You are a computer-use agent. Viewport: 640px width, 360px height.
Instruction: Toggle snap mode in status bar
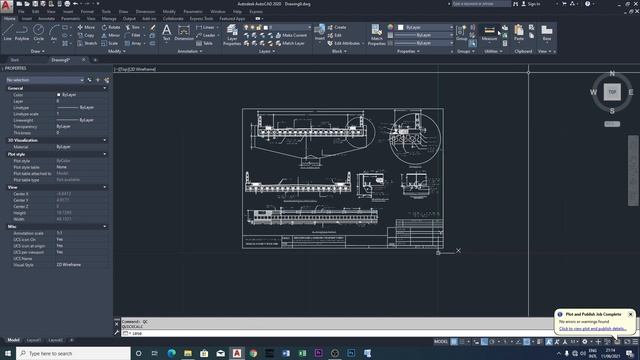(x=462, y=342)
